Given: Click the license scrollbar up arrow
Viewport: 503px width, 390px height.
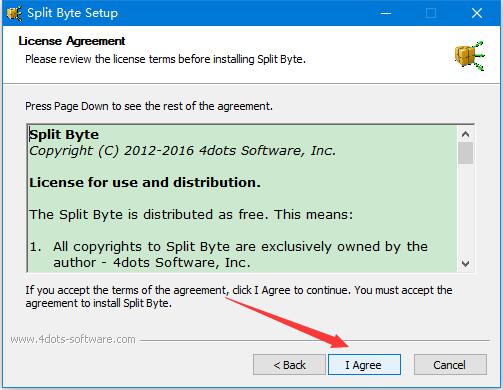Looking at the screenshot, I should coord(465,134).
